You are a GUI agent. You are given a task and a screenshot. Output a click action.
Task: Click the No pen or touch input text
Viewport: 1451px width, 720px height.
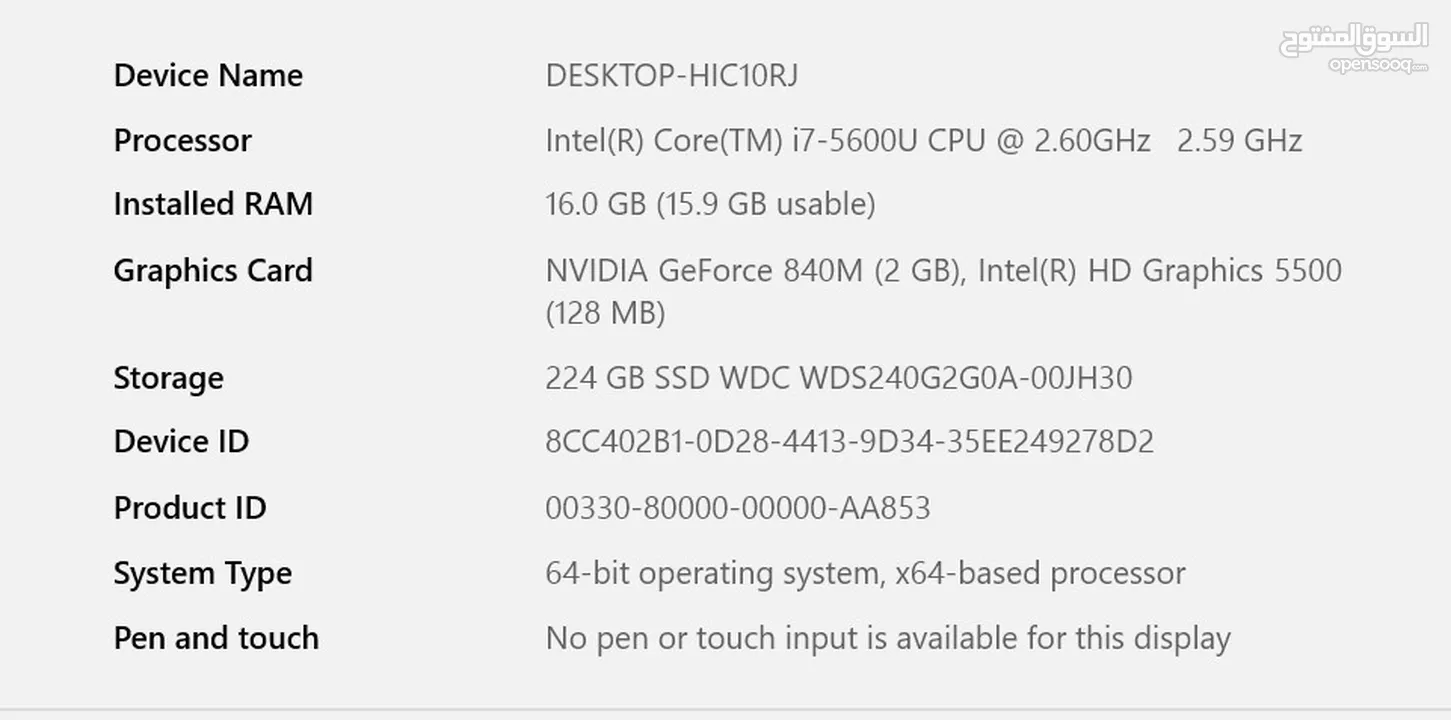pos(888,639)
